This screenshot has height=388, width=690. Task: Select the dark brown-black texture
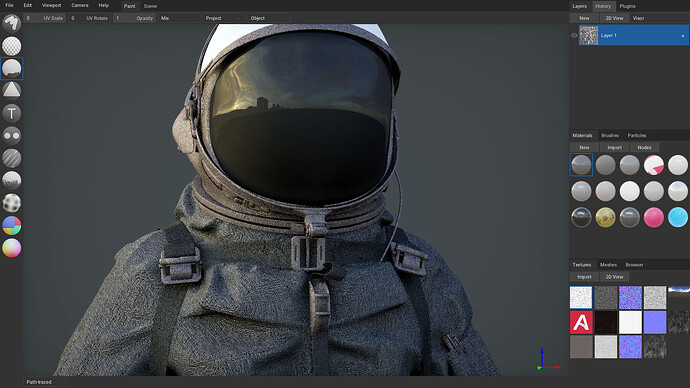[606, 322]
